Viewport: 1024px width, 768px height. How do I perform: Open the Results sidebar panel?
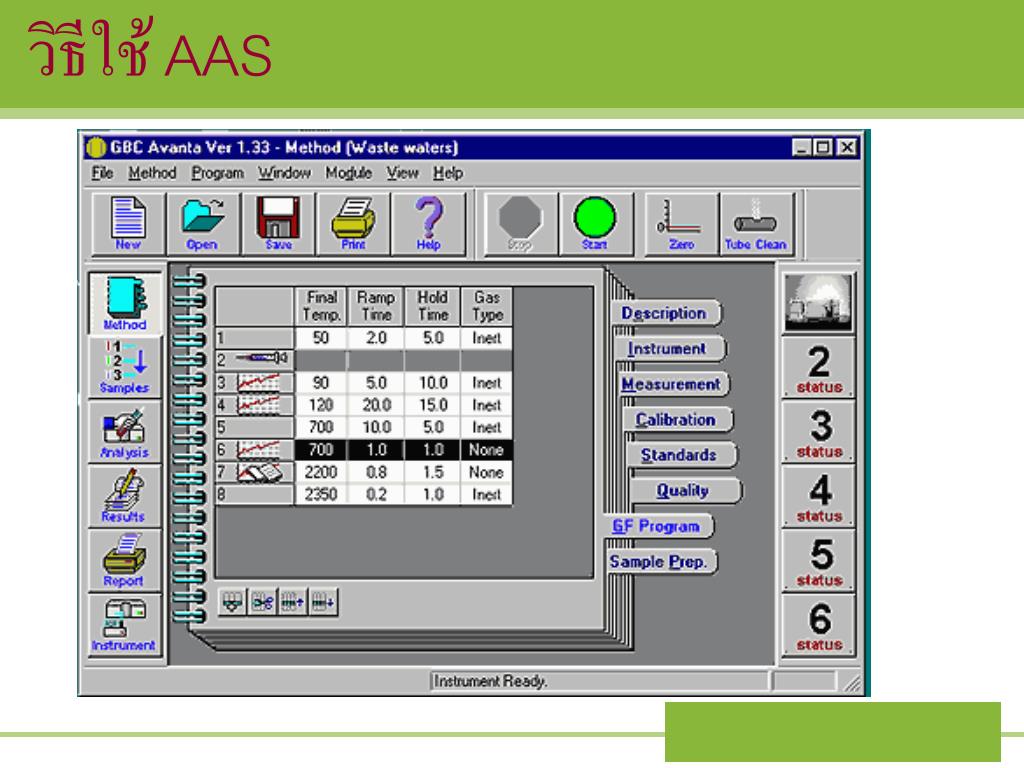click(x=124, y=496)
